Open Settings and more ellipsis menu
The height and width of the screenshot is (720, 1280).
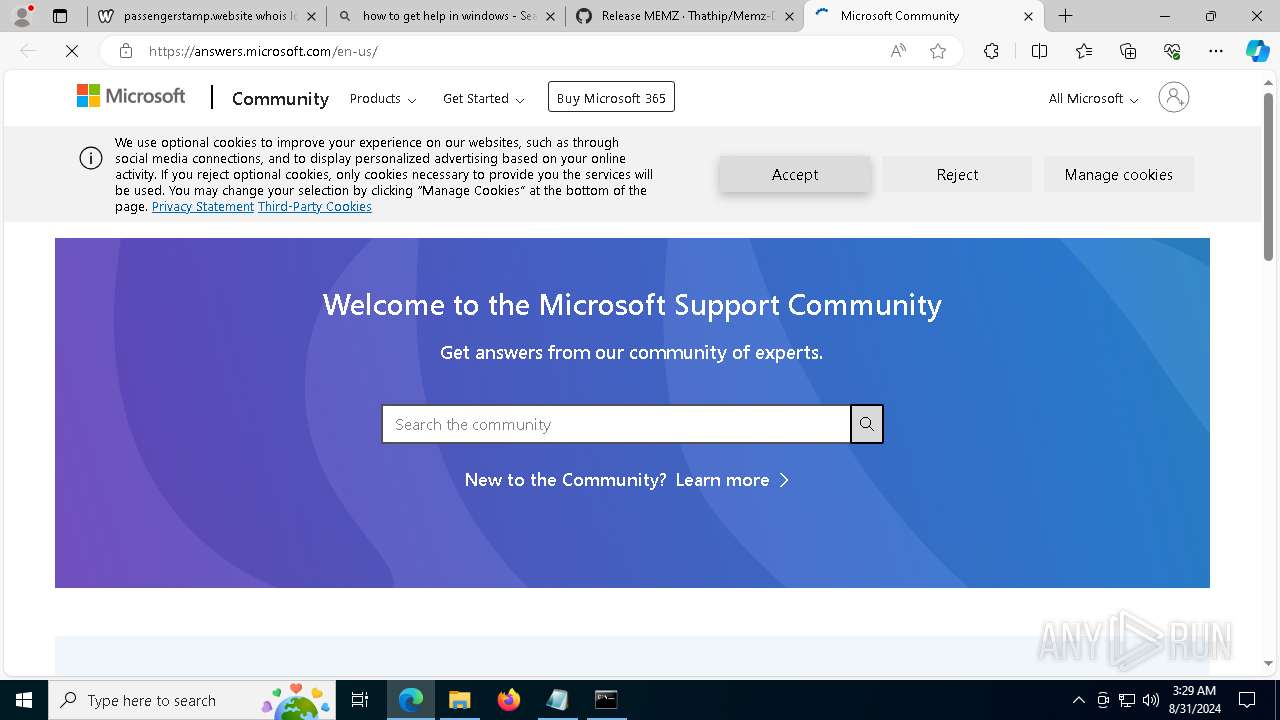coord(1216,51)
